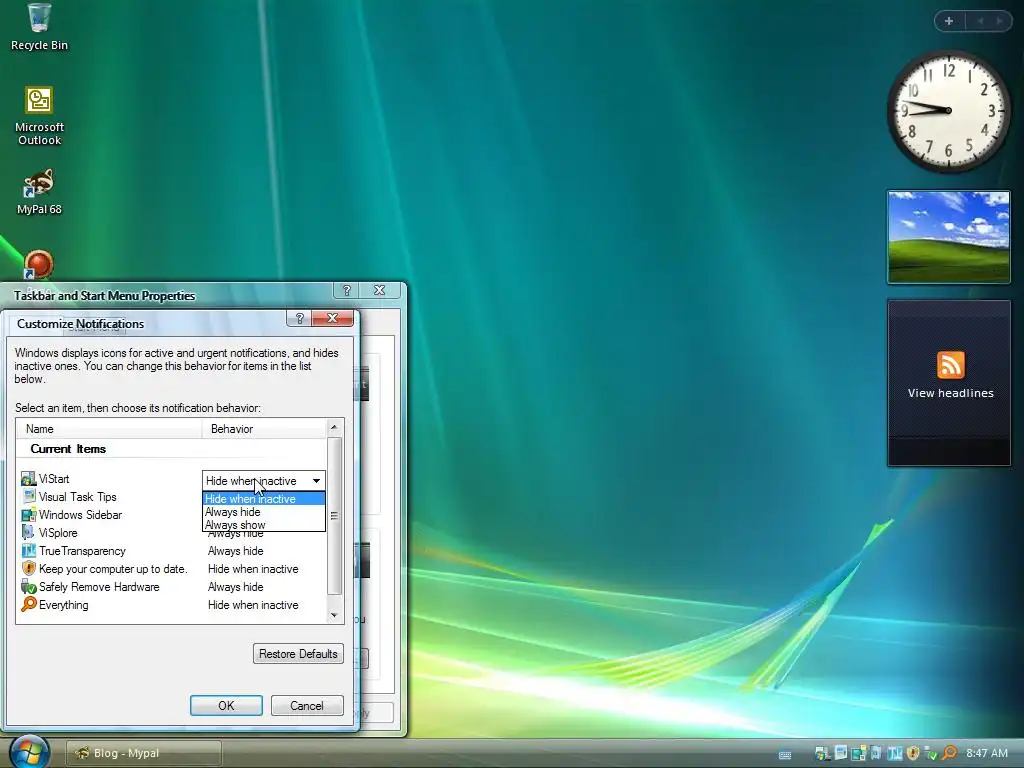Click the RSS feed icon in the gadget
This screenshot has width=1024, height=768.
click(950, 365)
